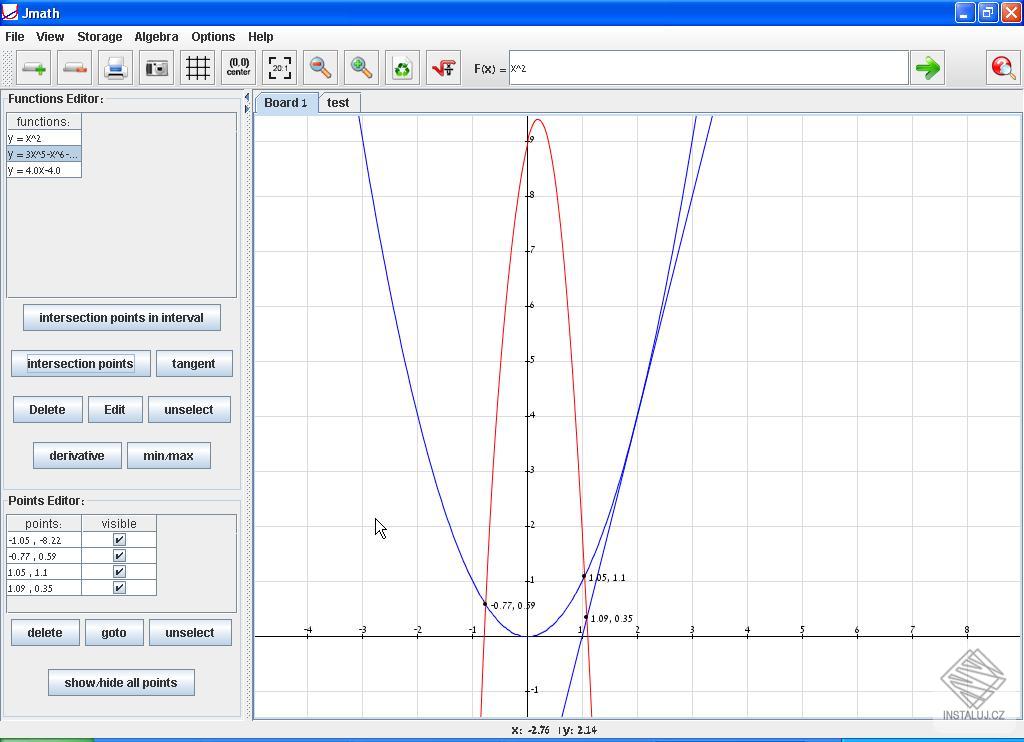Image resolution: width=1024 pixels, height=742 pixels.
Task: Click the tangent button
Action: (x=194, y=363)
